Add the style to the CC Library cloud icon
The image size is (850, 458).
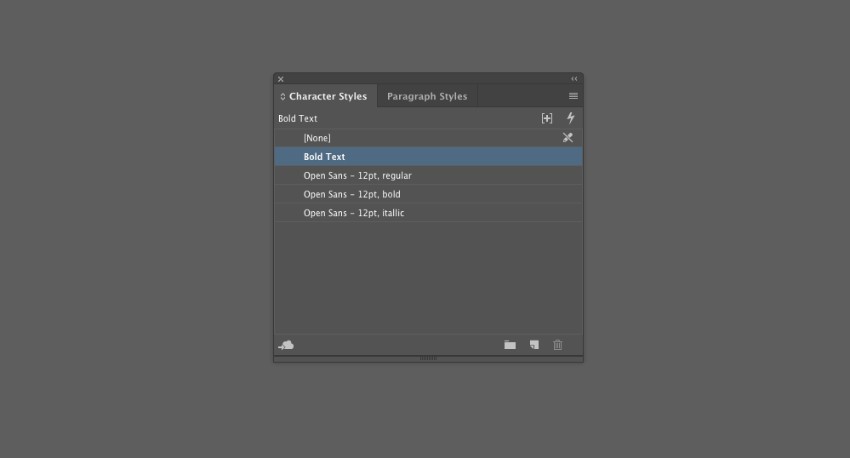click(286, 345)
